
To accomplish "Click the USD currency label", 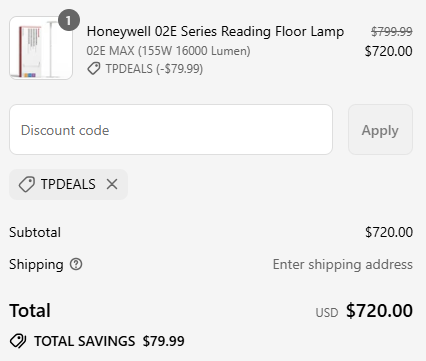I will (327, 313).
